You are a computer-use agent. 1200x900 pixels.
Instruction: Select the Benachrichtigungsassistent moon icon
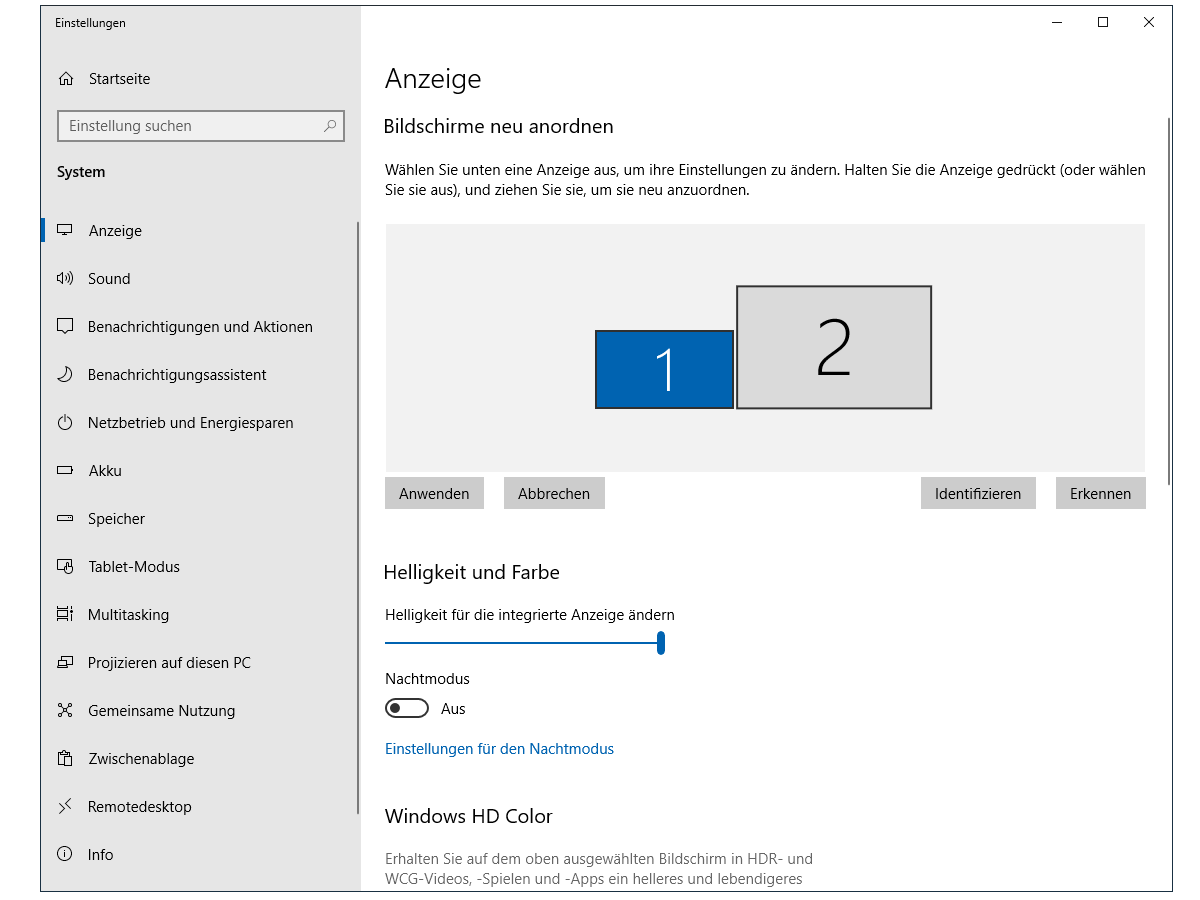(x=66, y=375)
